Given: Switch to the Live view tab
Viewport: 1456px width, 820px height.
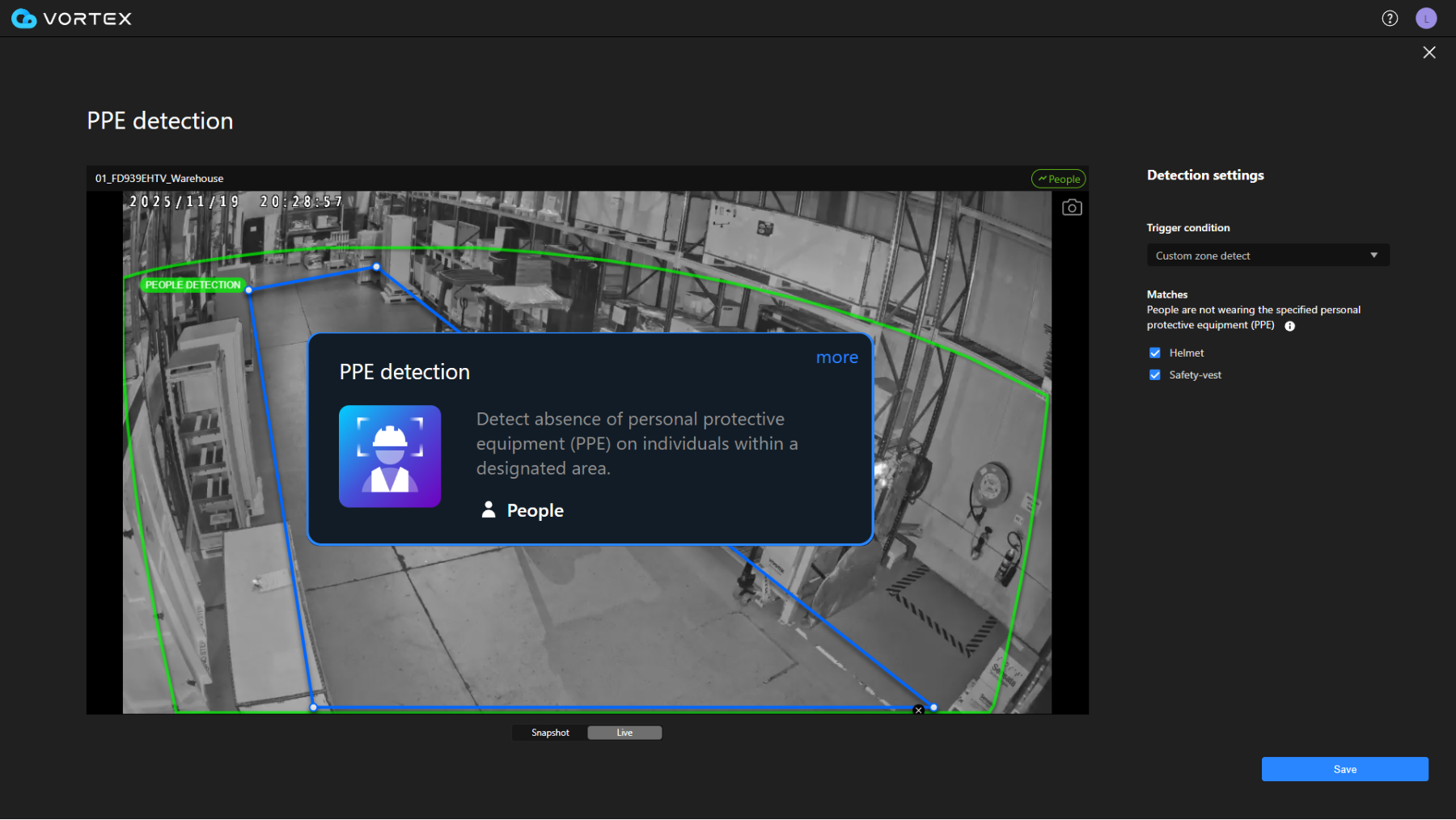Looking at the screenshot, I should click(x=624, y=733).
